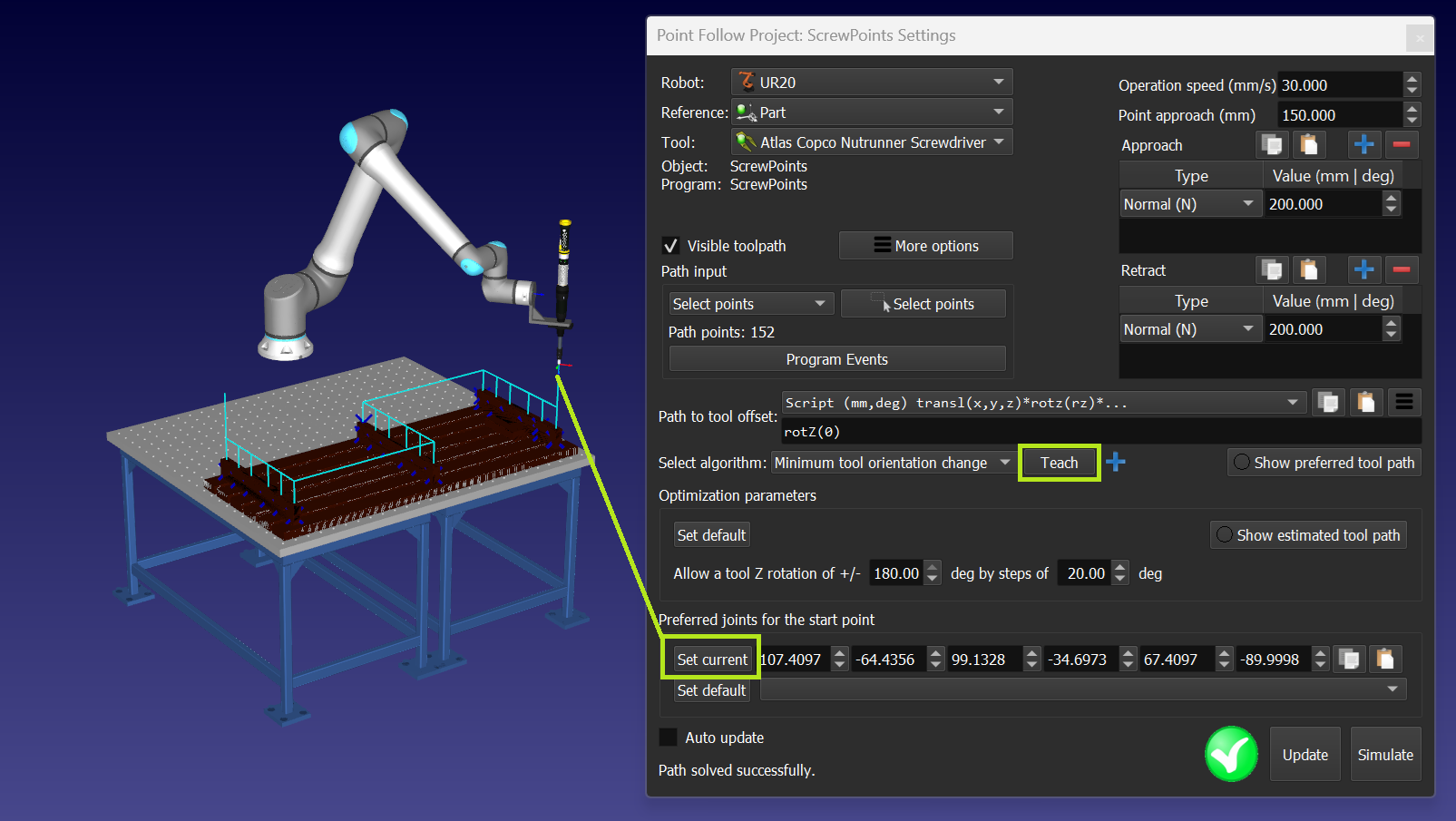Open the Robot UR20 dropdown

click(871, 83)
